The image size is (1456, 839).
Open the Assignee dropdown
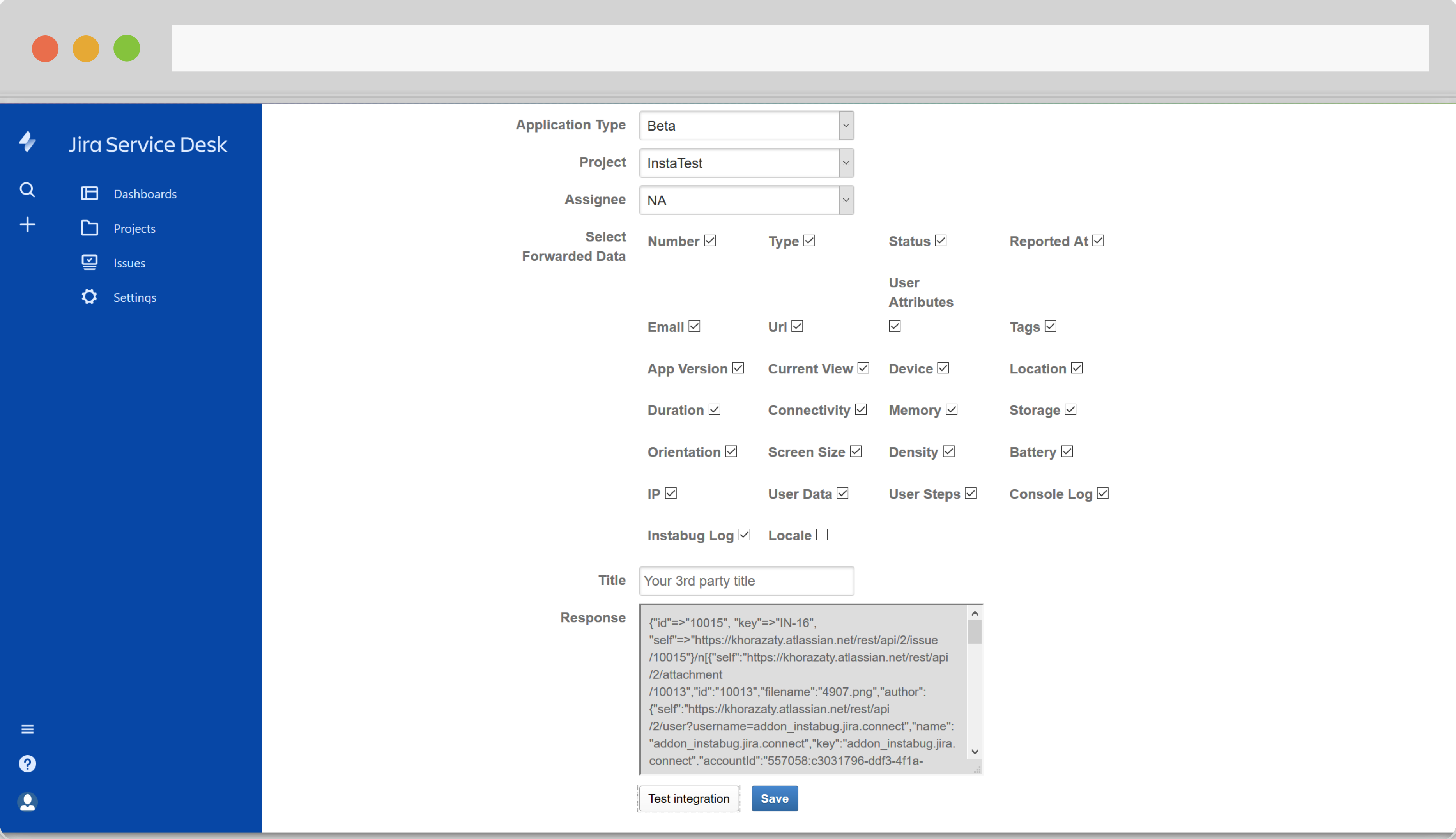(x=746, y=200)
